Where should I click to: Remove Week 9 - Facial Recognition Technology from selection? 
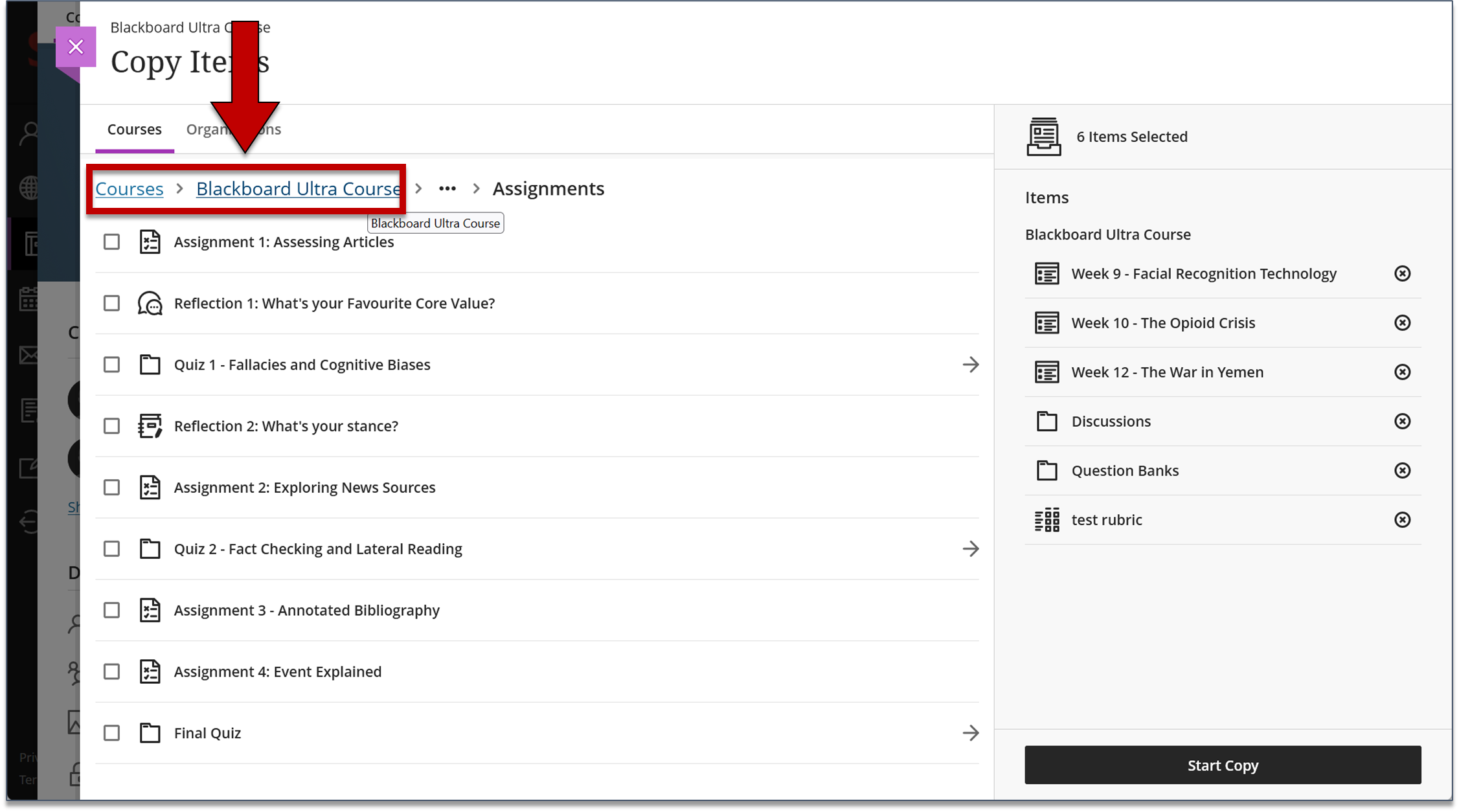[1402, 273]
